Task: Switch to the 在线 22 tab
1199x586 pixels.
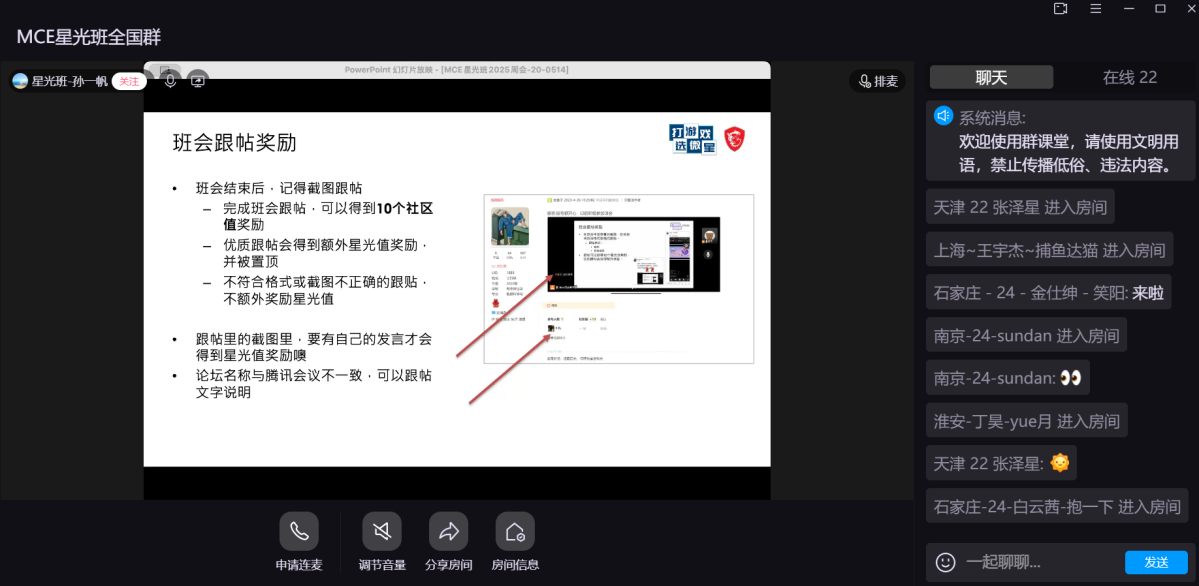Action: [x=1129, y=77]
